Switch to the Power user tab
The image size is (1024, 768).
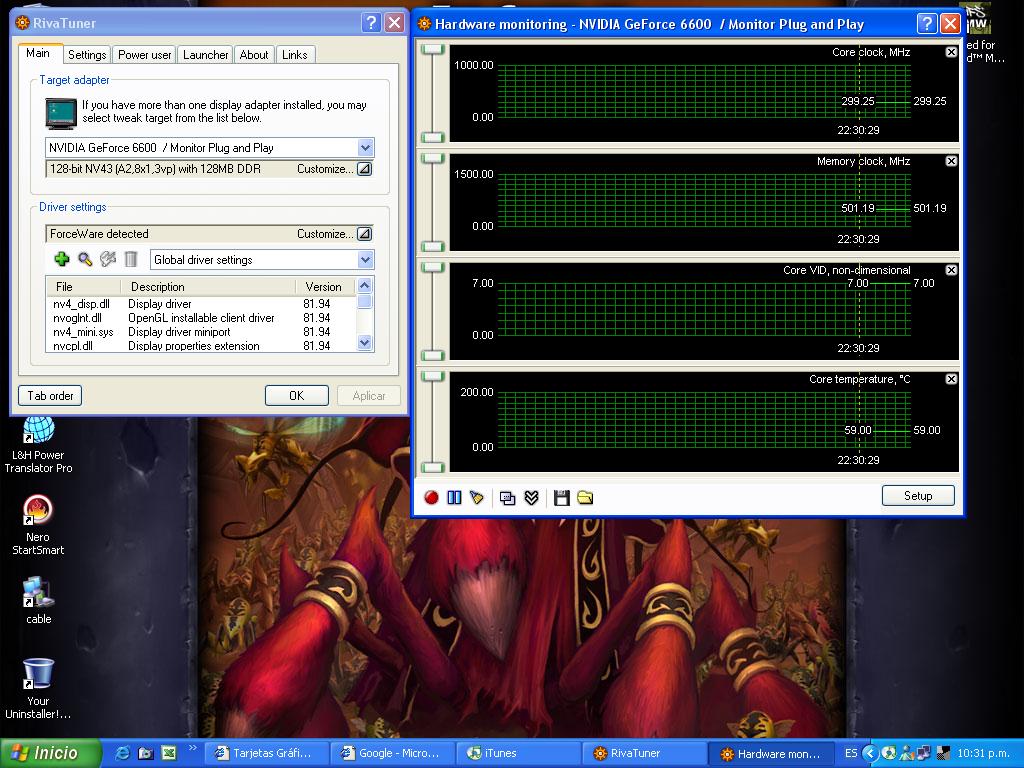[145, 55]
